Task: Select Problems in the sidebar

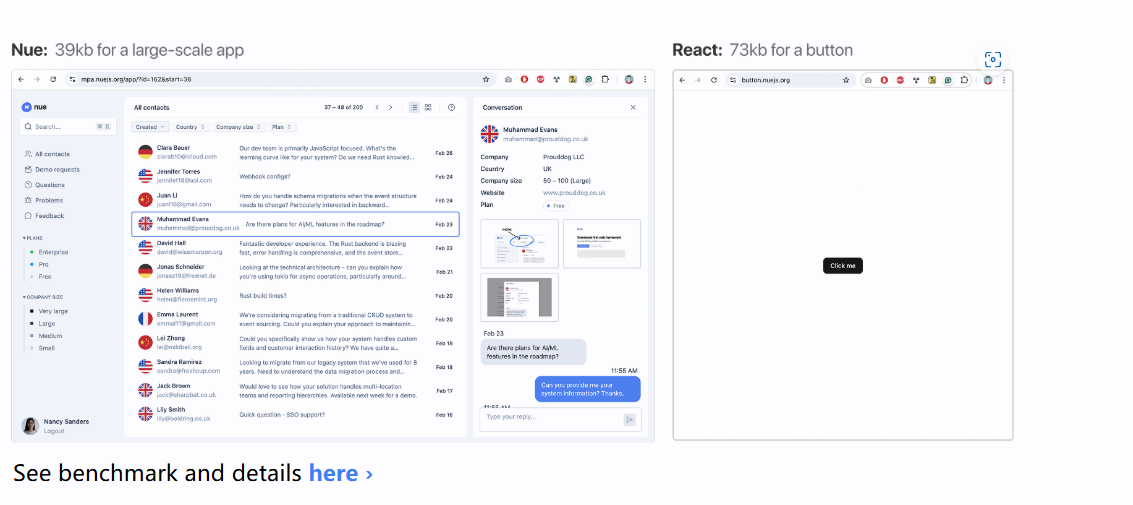Action: (x=48, y=200)
